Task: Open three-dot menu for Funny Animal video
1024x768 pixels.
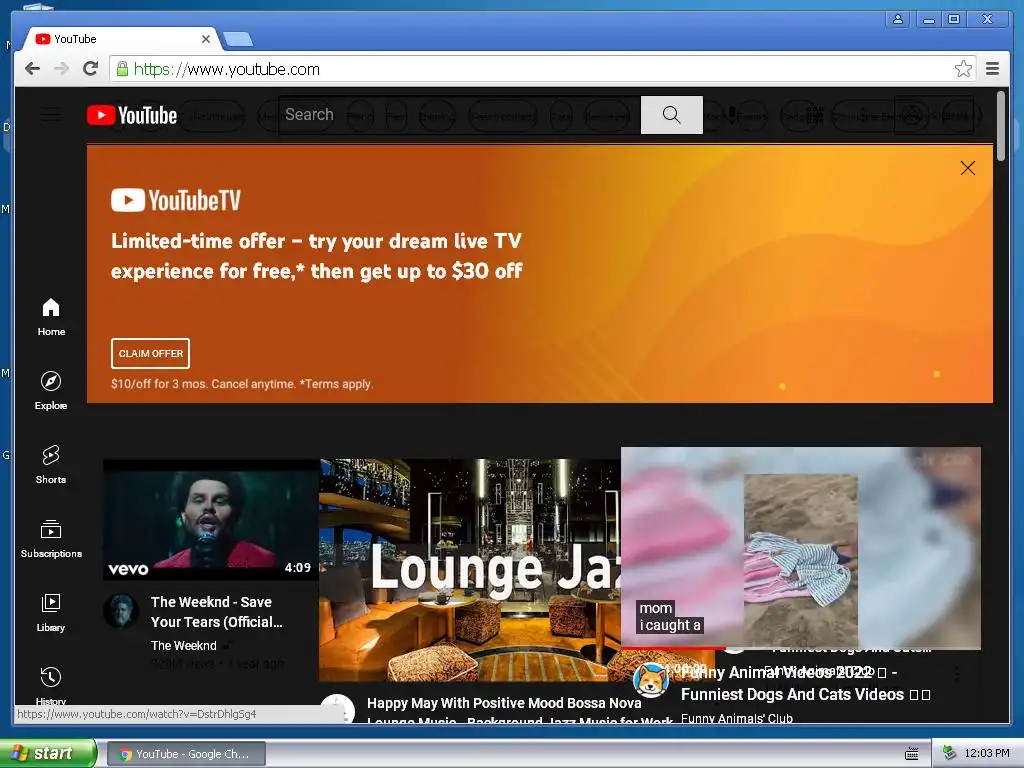Action: point(957,673)
